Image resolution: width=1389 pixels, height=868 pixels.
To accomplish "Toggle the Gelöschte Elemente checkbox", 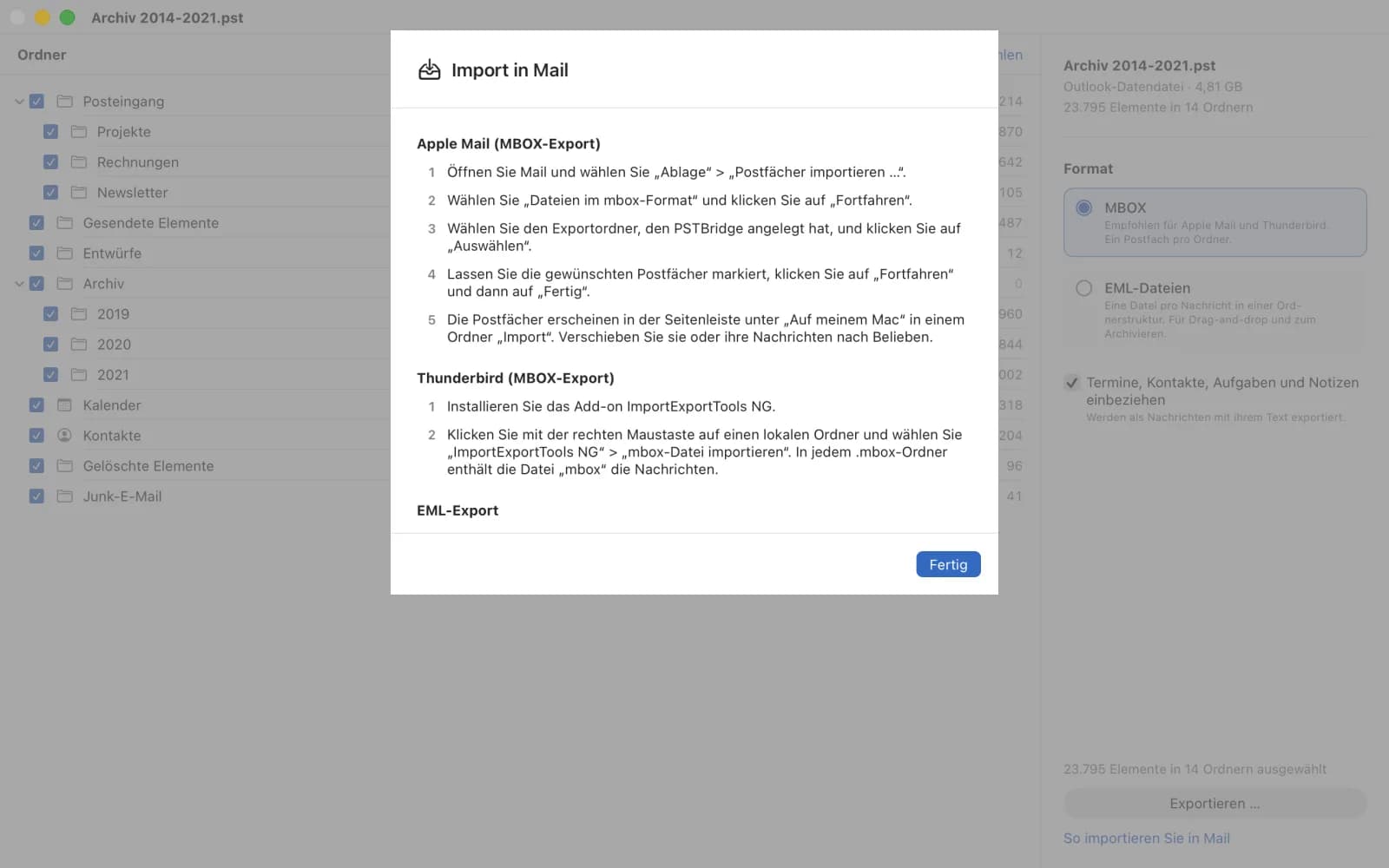I will [x=36, y=466].
